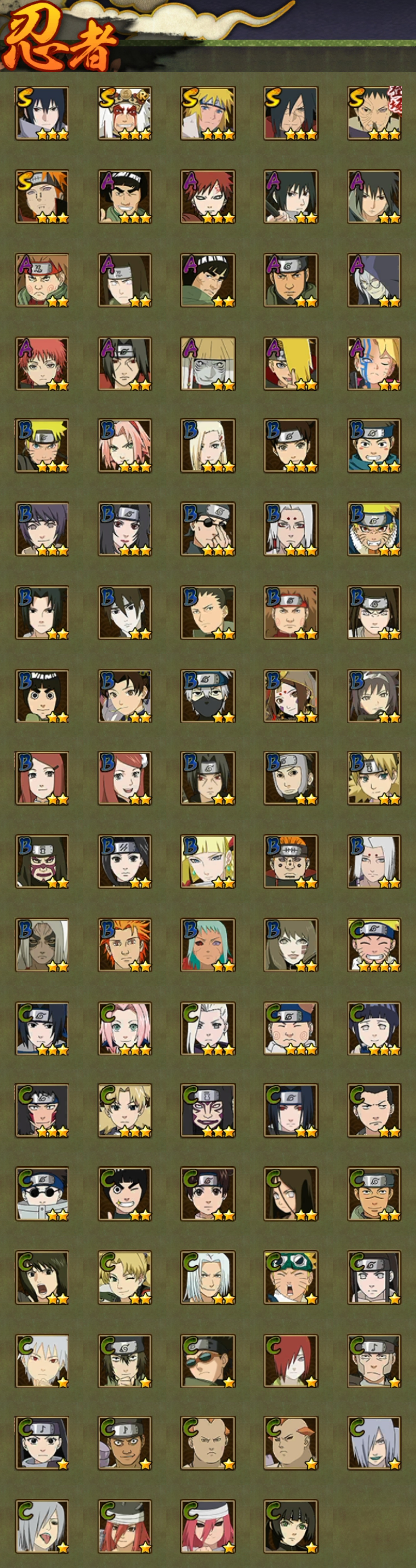Select S-rank Jiraiya with red face marks

(x=125, y=113)
